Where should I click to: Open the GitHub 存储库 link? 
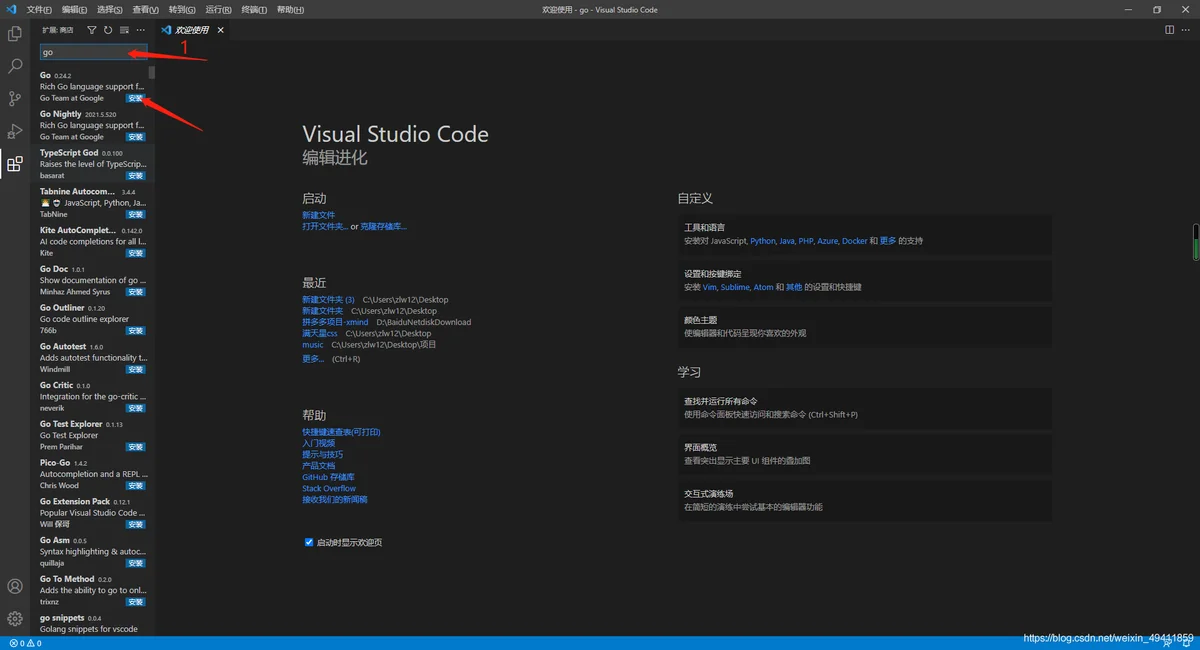click(328, 477)
